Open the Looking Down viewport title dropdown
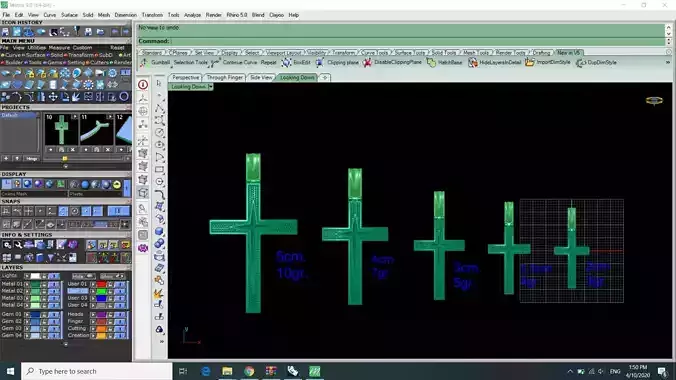 211,87
